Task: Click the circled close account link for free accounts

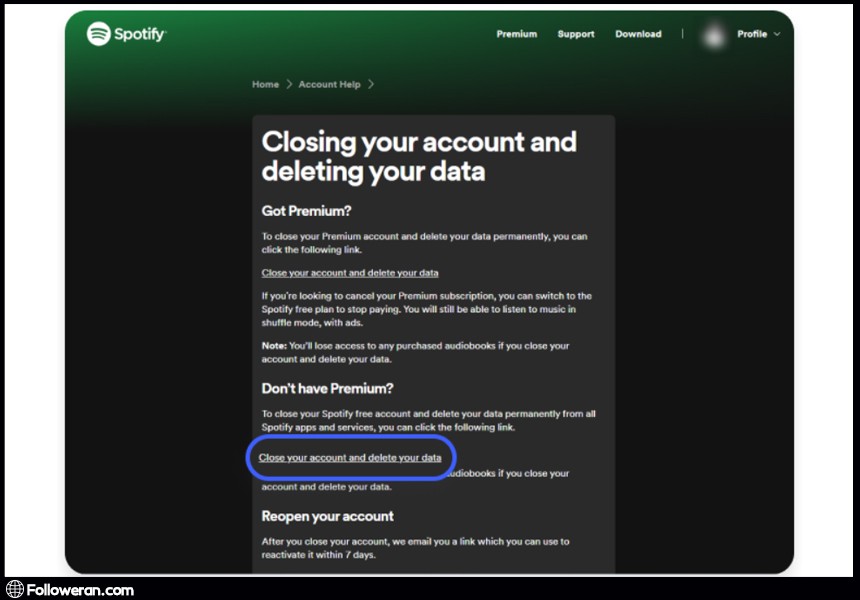Action: [349, 458]
